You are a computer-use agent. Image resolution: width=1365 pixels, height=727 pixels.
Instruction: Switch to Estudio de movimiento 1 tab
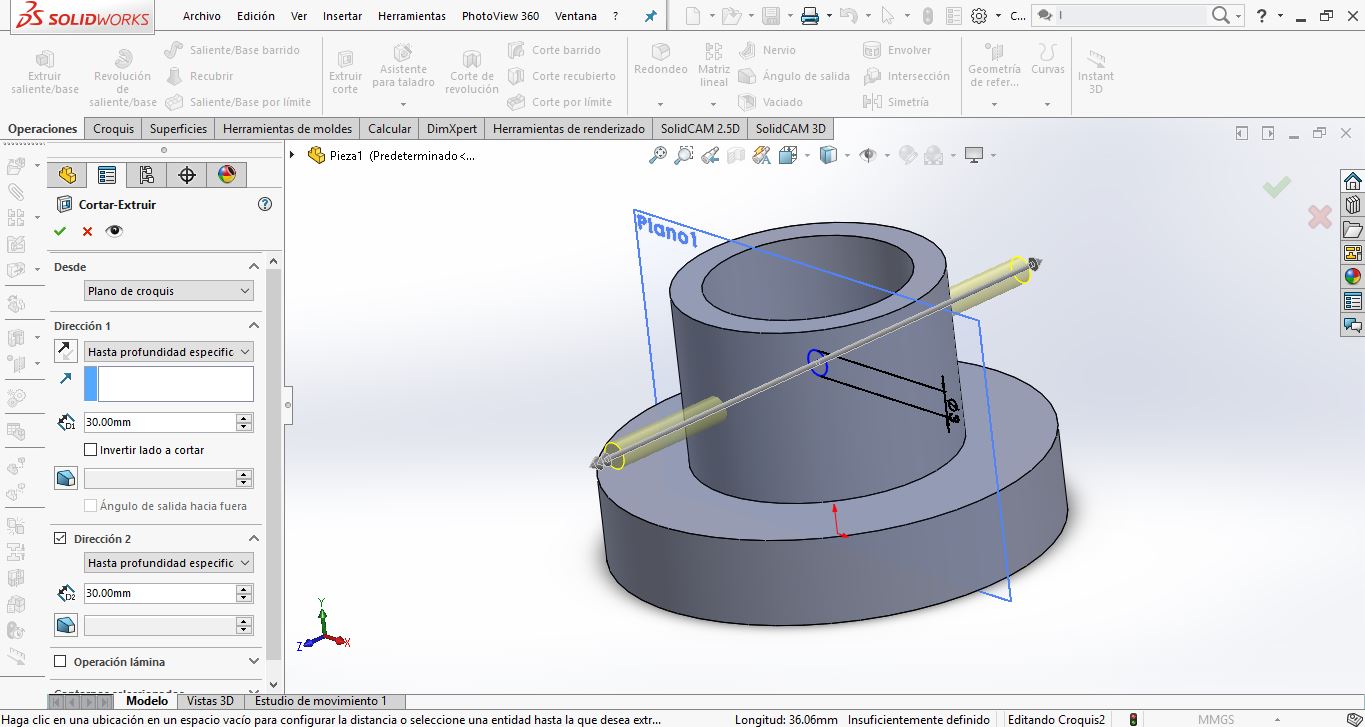(x=321, y=701)
